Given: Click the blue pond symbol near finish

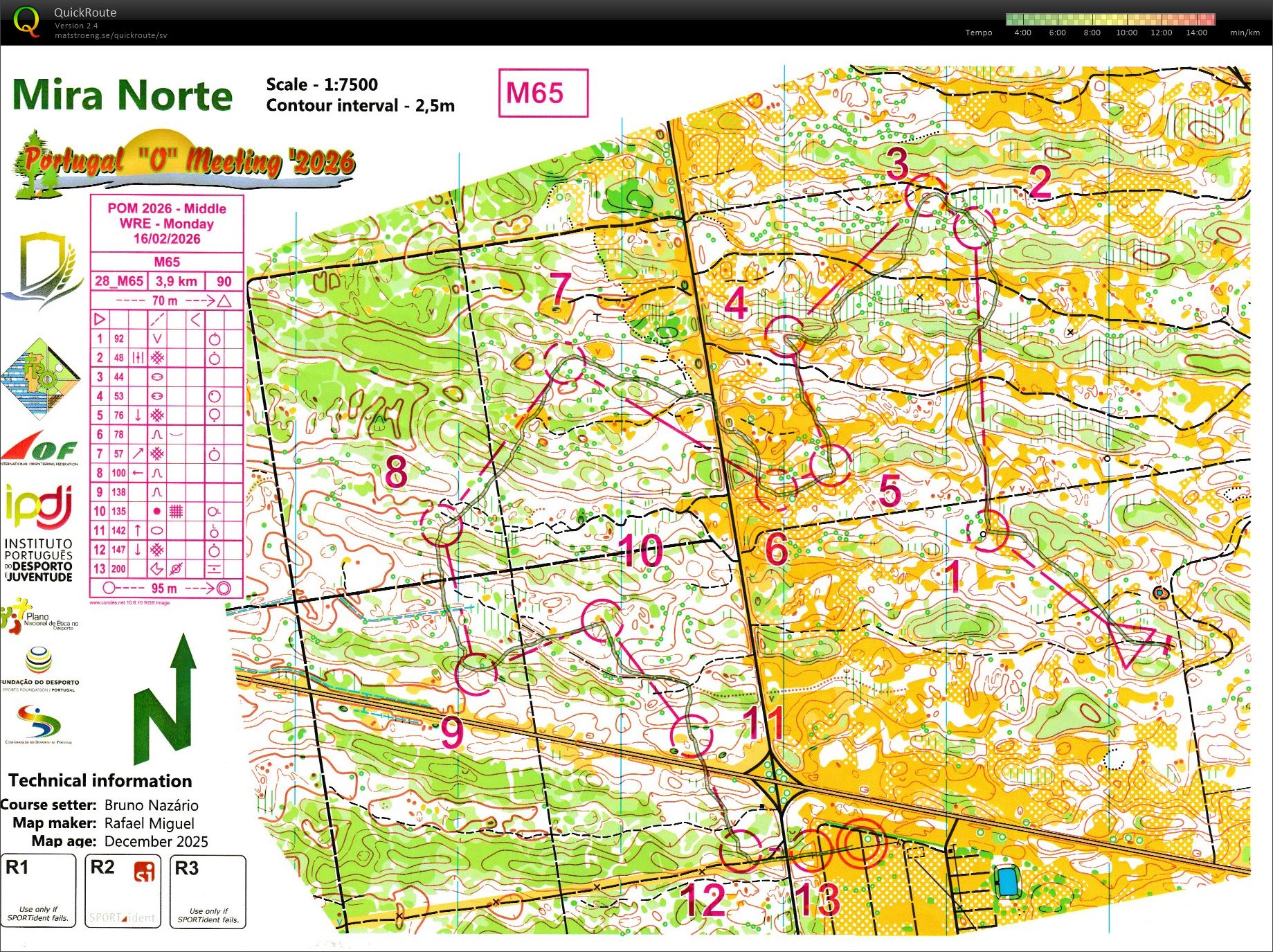Looking at the screenshot, I should coord(1006,882).
